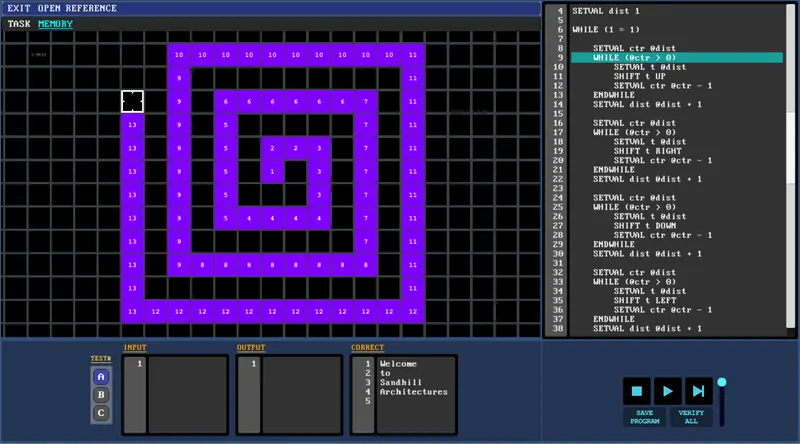Click the VERIFY ALL button

(x=691, y=417)
